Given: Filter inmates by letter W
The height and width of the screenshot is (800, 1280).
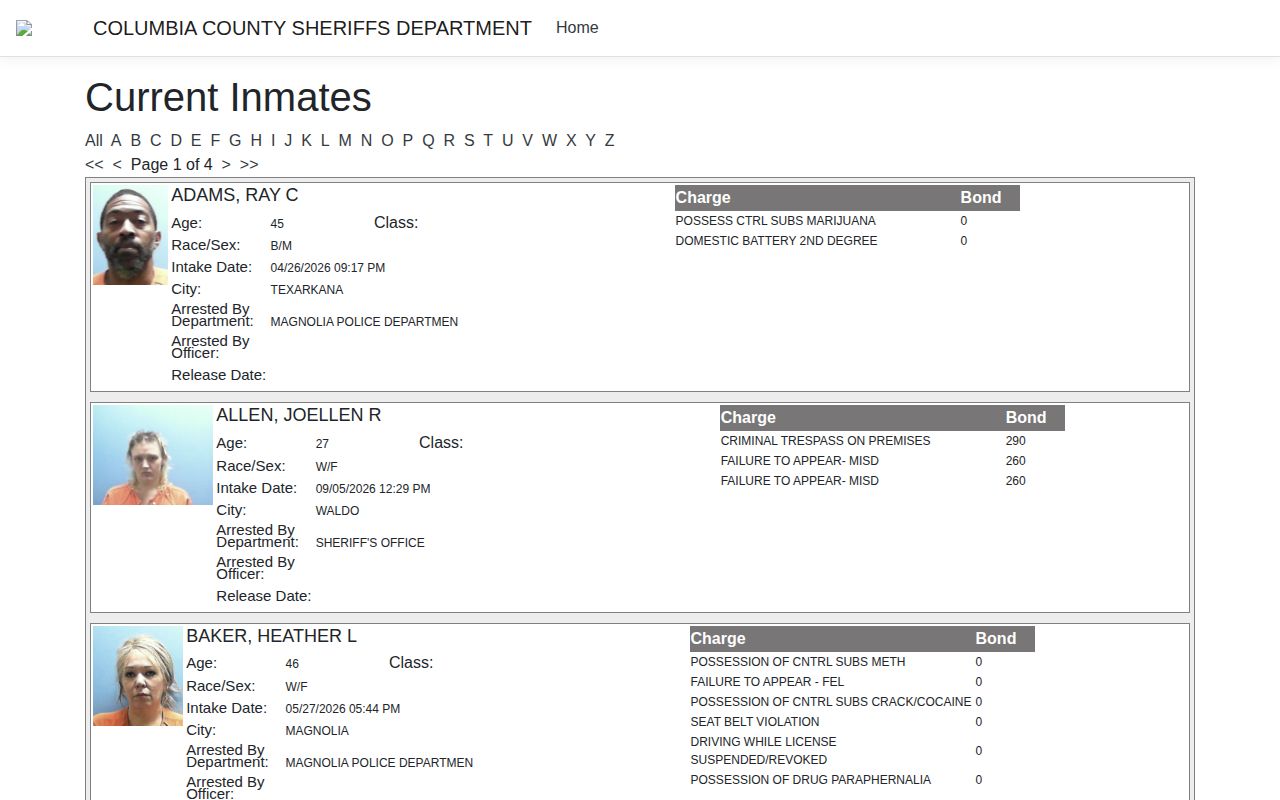Looking at the screenshot, I should pyautogui.click(x=549, y=140).
